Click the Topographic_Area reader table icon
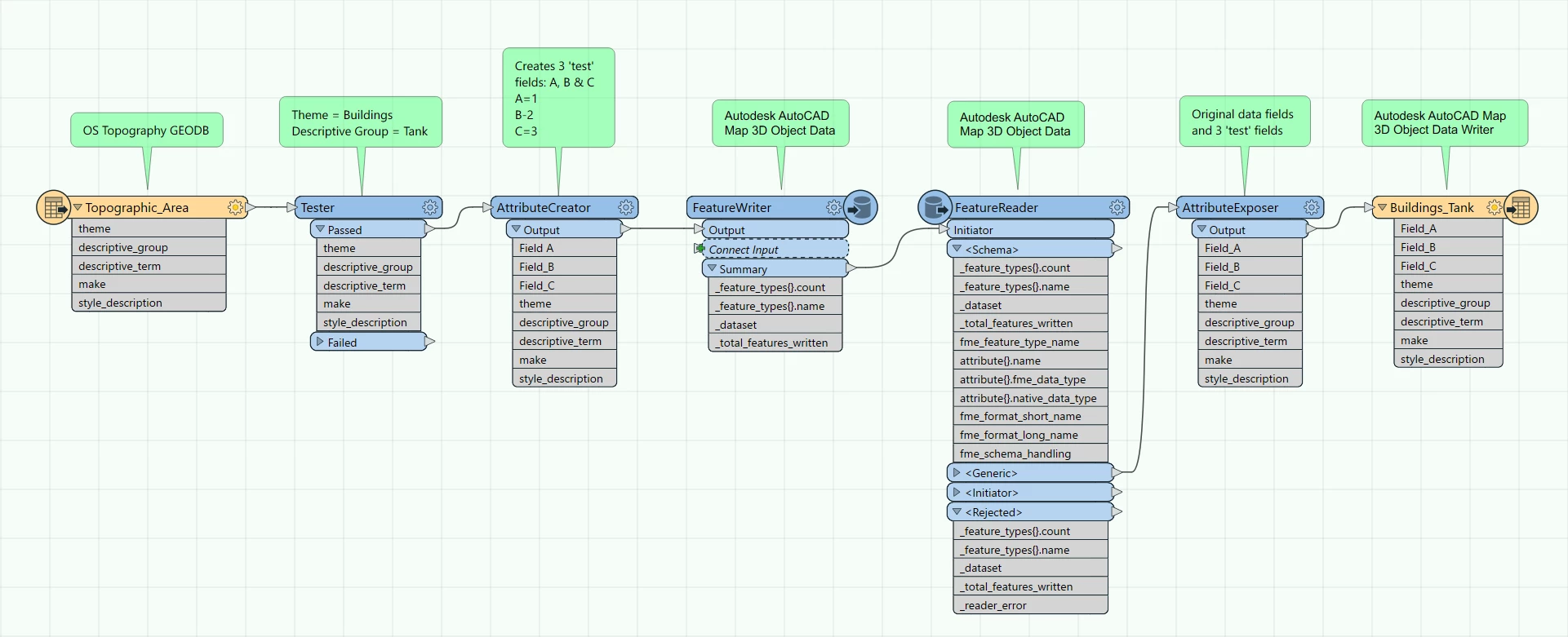This screenshot has width=1568, height=637. click(x=54, y=207)
